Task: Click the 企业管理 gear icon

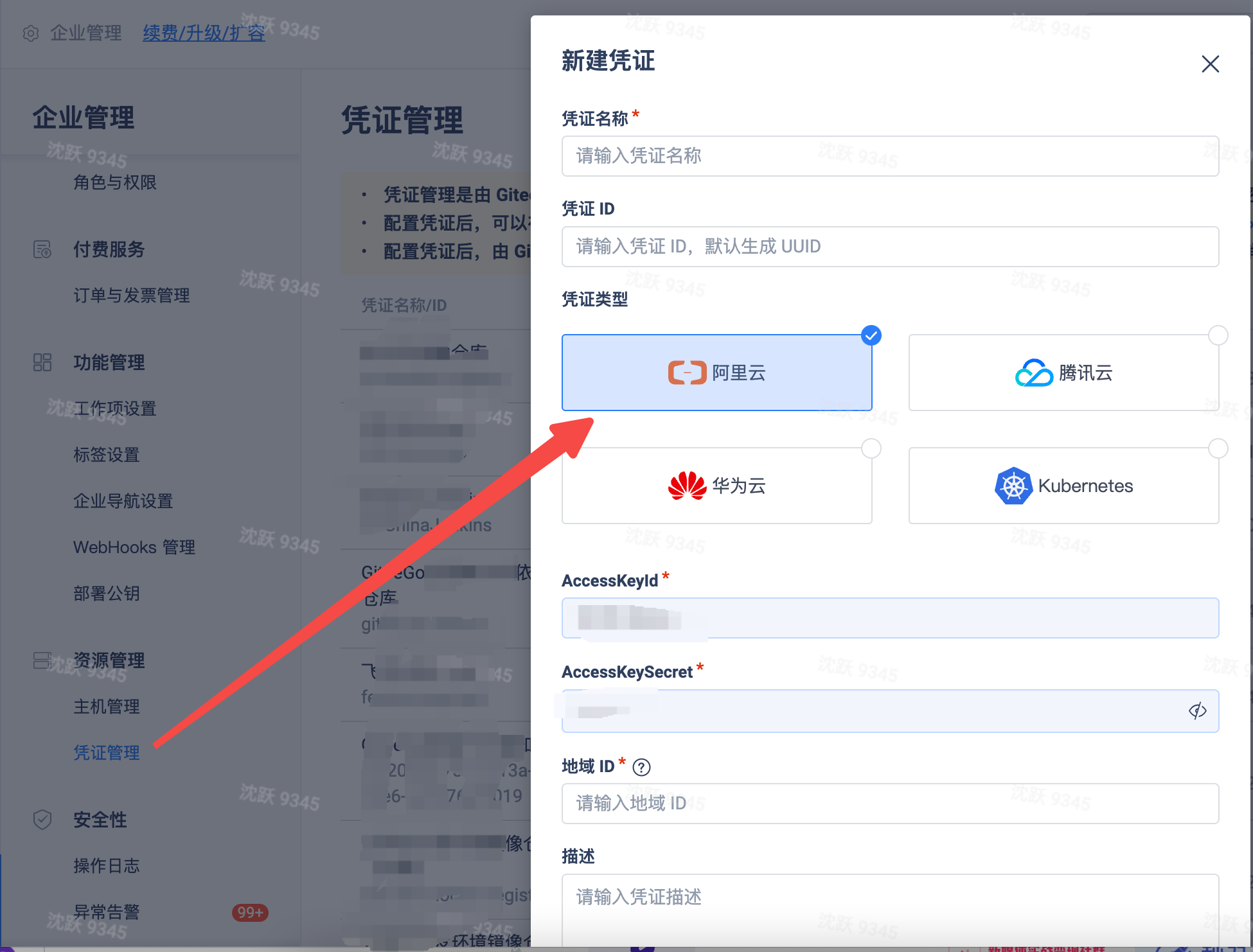Action: click(31, 33)
